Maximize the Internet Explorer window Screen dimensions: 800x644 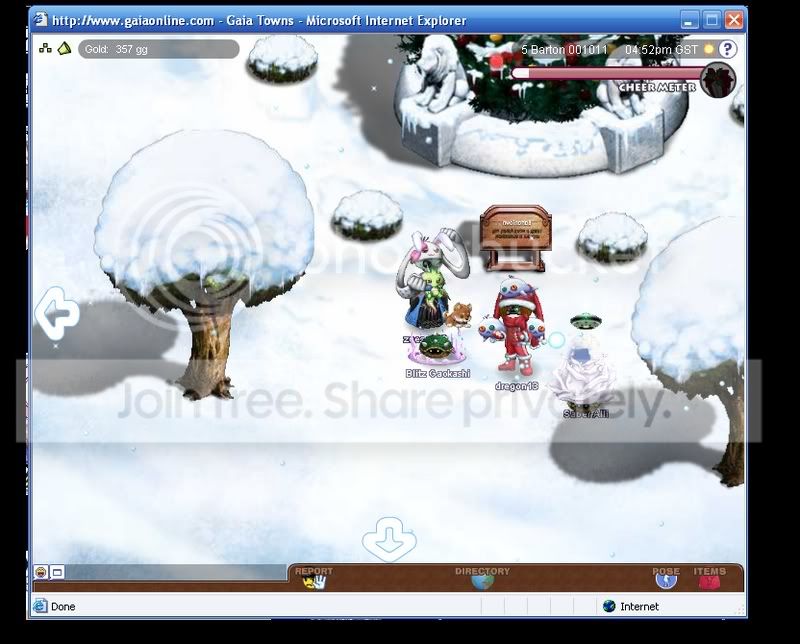tap(711, 20)
